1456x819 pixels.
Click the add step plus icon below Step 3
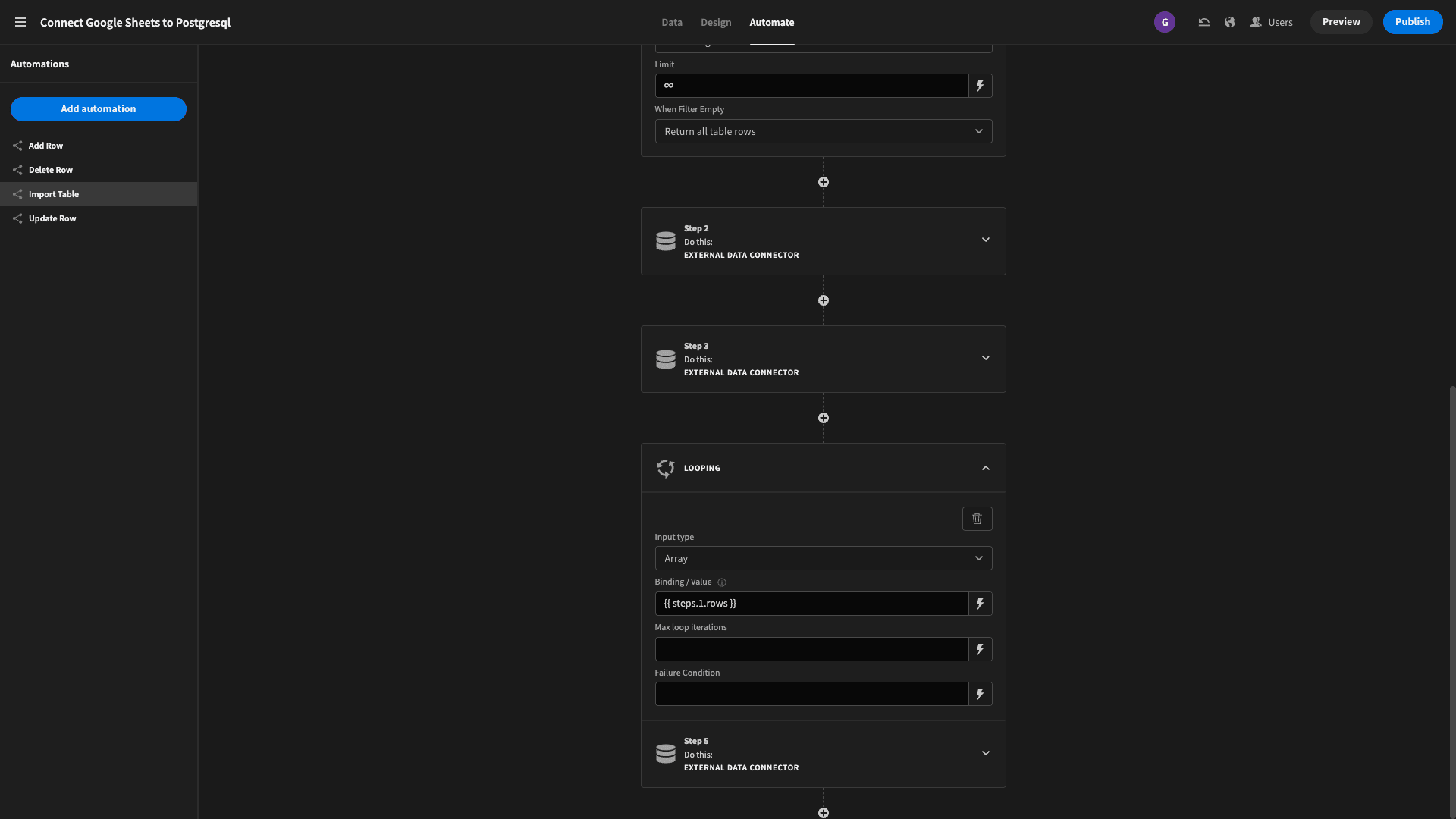pyautogui.click(x=823, y=417)
